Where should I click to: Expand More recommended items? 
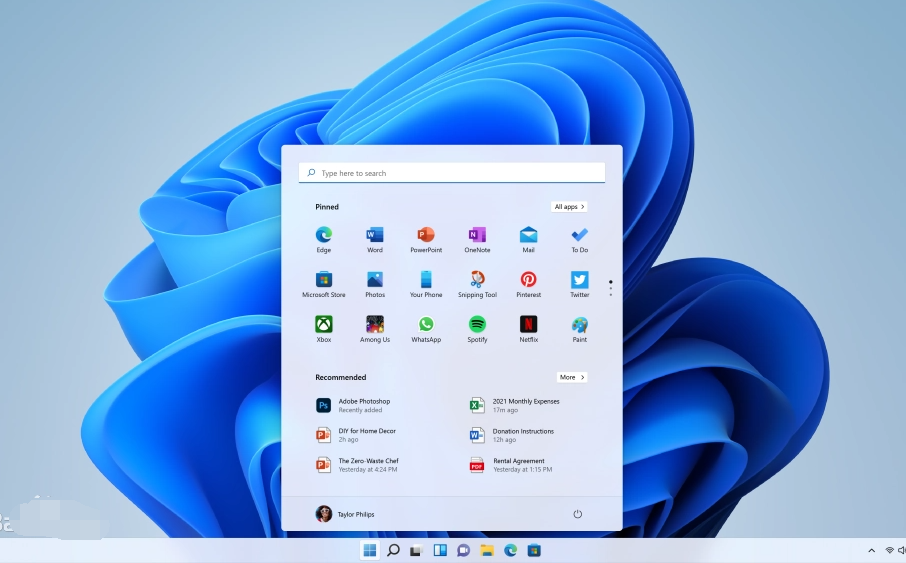pos(571,377)
